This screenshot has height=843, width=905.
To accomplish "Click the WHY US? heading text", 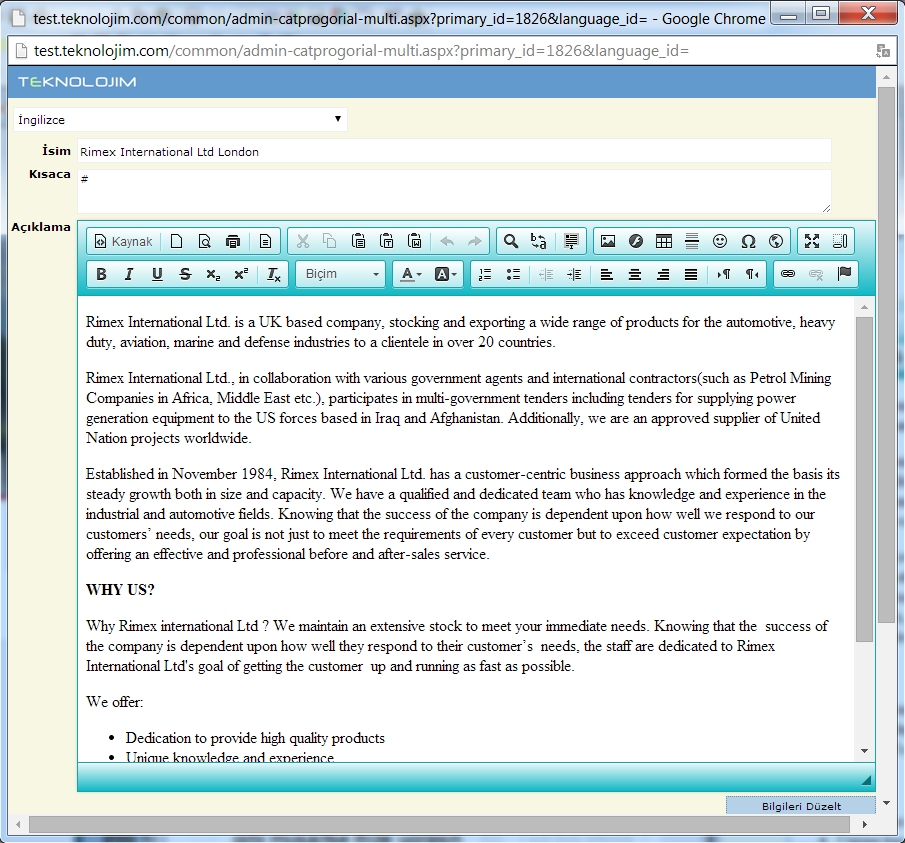I will 120,590.
